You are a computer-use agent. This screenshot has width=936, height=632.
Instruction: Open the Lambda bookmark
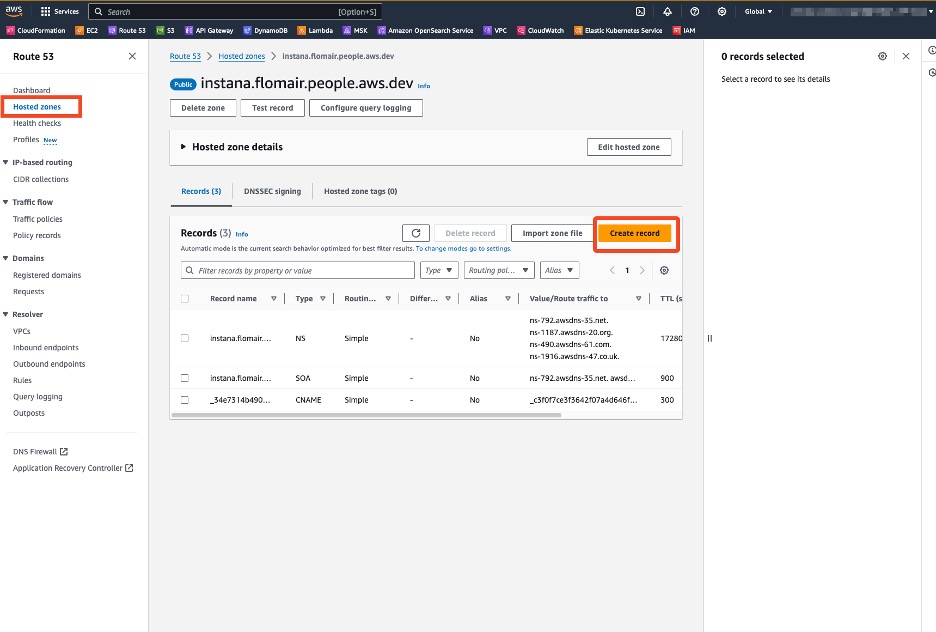click(x=315, y=30)
